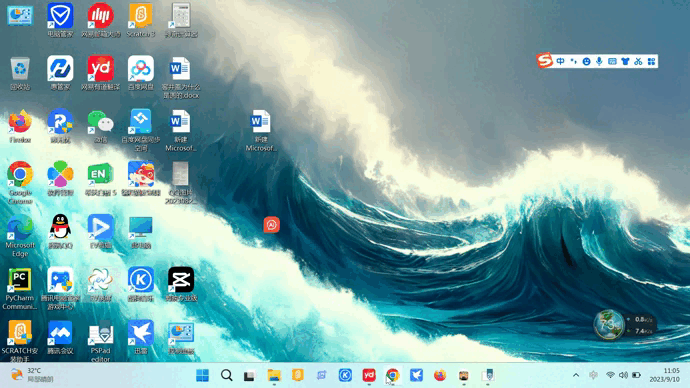Image resolution: width=690 pixels, height=388 pixels.
Task: Switch to Firefox on the taskbar
Action: pyautogui.click(x=440, y=375)
